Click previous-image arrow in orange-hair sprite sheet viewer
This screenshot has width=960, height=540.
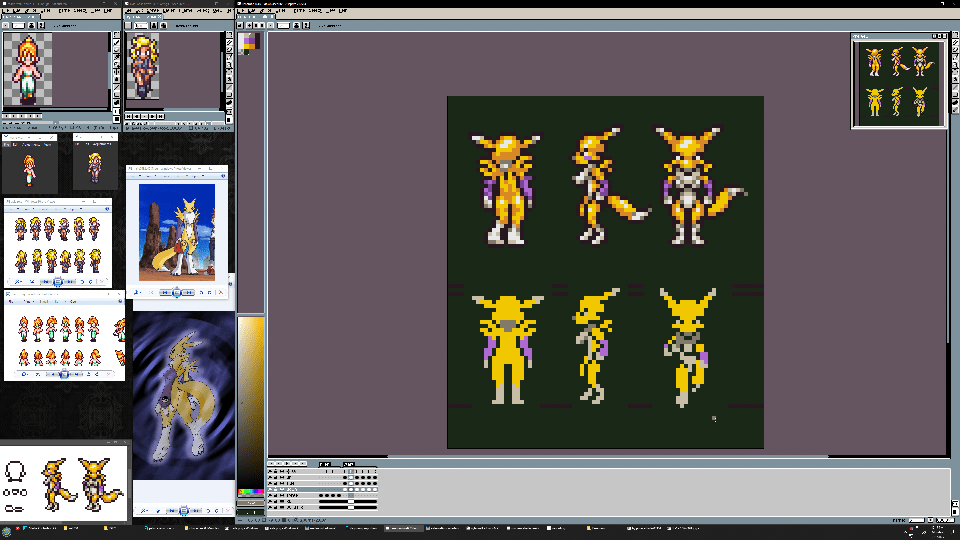coord(52,374)
